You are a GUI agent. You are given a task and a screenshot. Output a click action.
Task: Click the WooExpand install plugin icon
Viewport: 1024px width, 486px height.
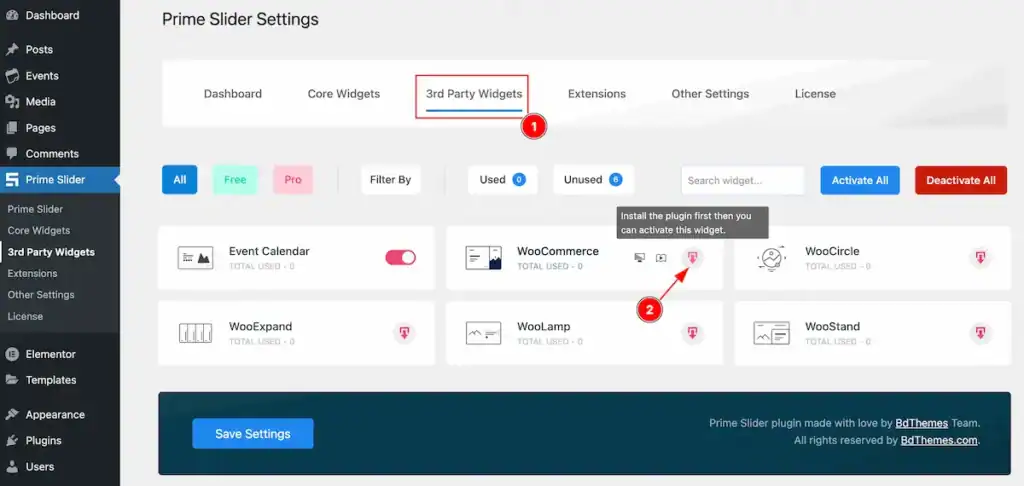pos(405,333)
